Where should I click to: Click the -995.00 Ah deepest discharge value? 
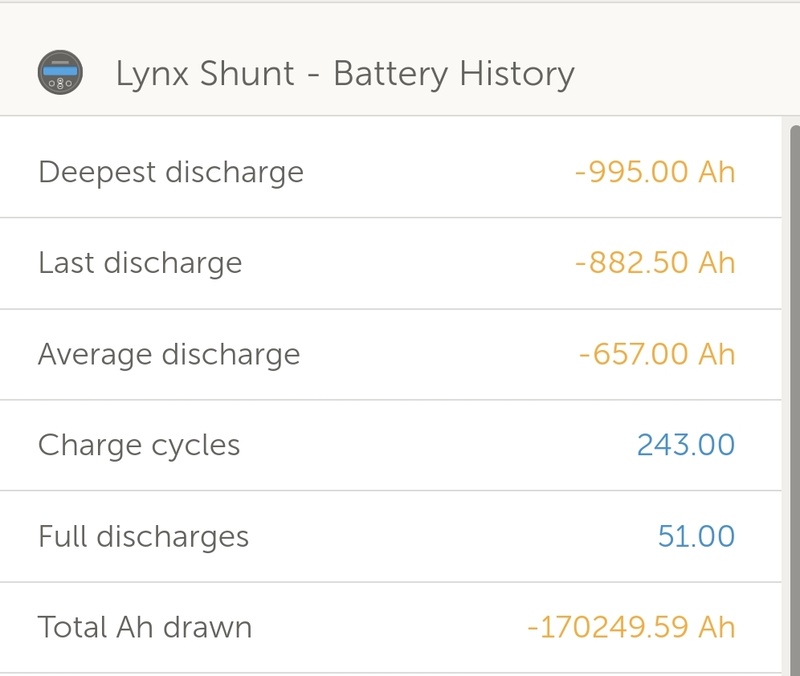[x=655, y=172]
